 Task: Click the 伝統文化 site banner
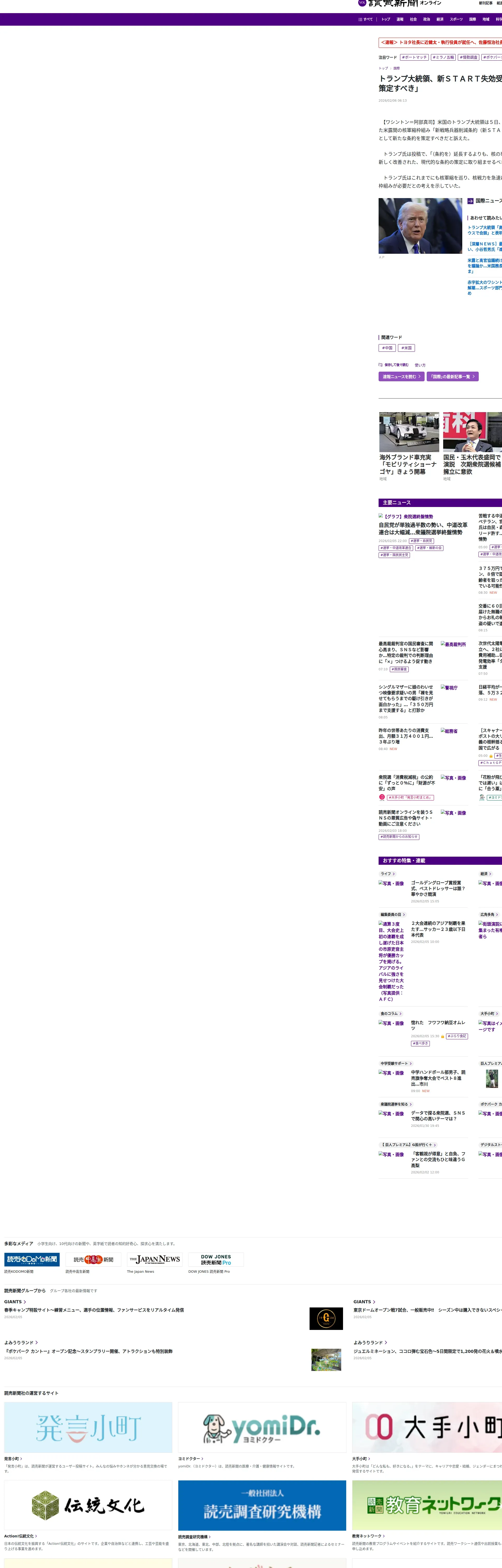88,1506
